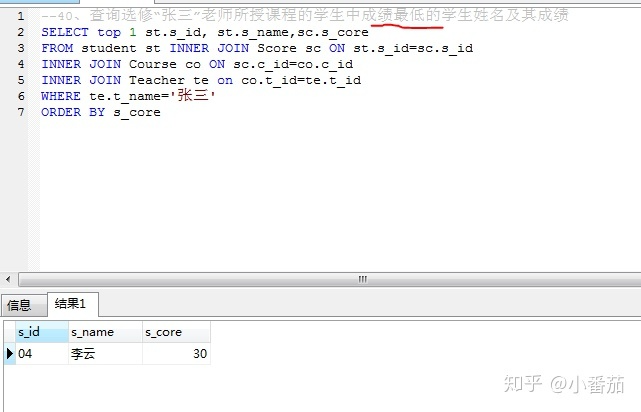Click line number 1 in gutter
Viewport: 641px width, 412px height.
21,16
